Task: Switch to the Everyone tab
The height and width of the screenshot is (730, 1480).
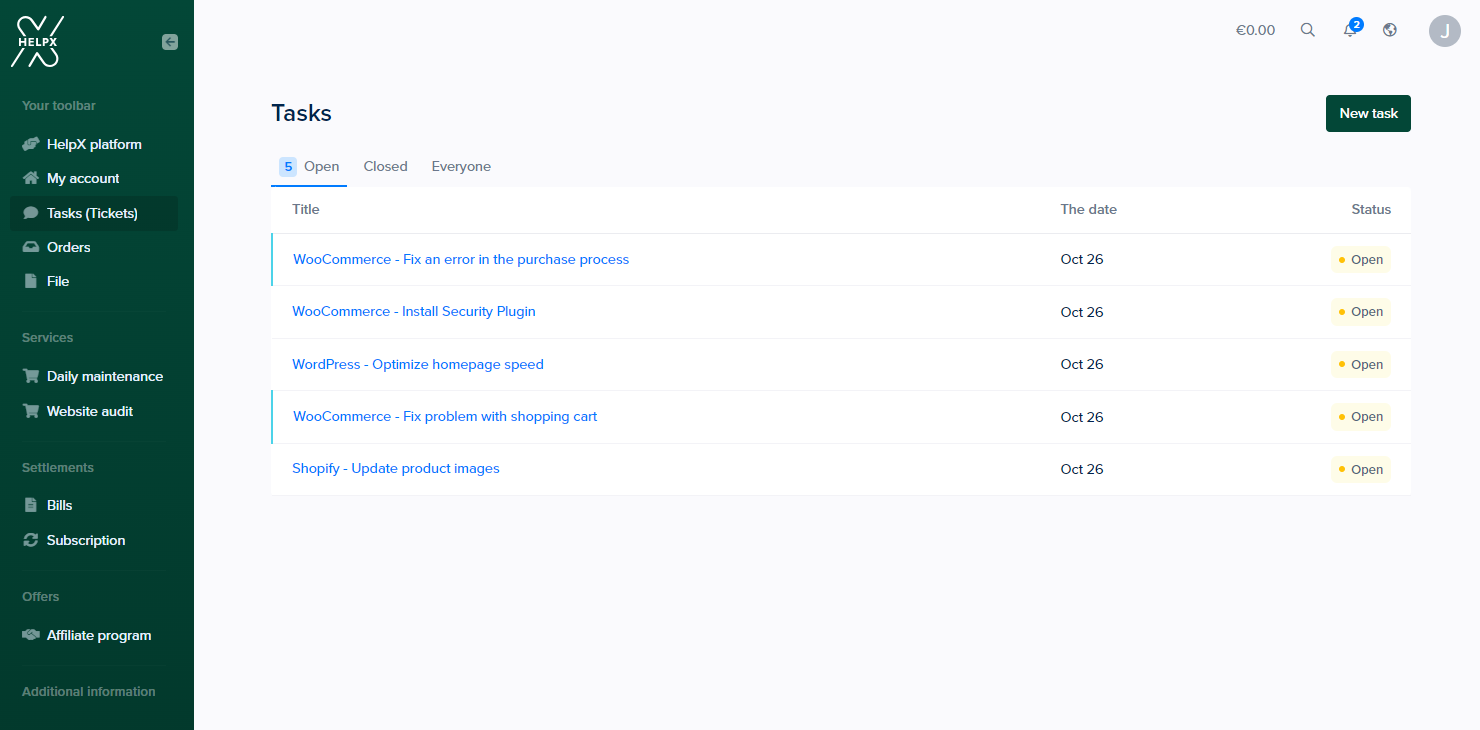Action: (x=461, y=167)
